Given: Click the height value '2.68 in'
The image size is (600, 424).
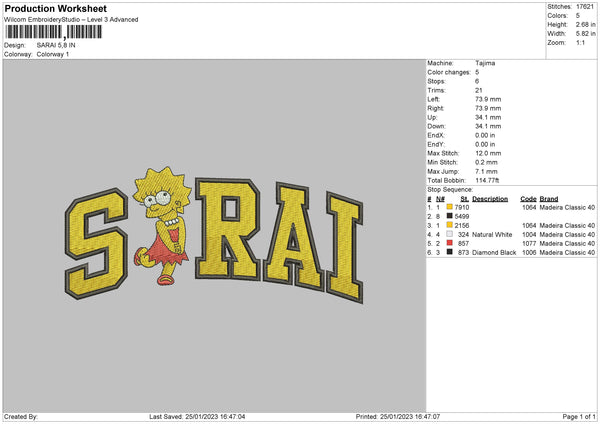Looking at the screenshot, I should 585,24.
